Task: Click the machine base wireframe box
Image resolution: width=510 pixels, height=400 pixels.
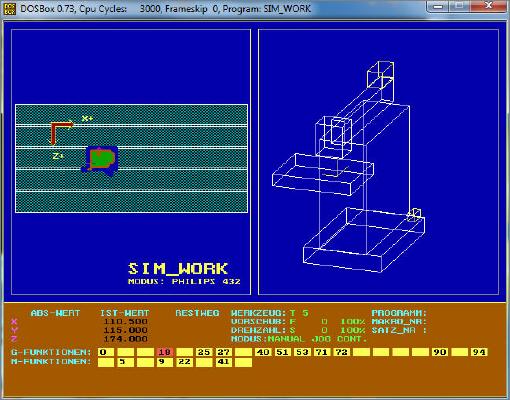Action: [364, 239]
